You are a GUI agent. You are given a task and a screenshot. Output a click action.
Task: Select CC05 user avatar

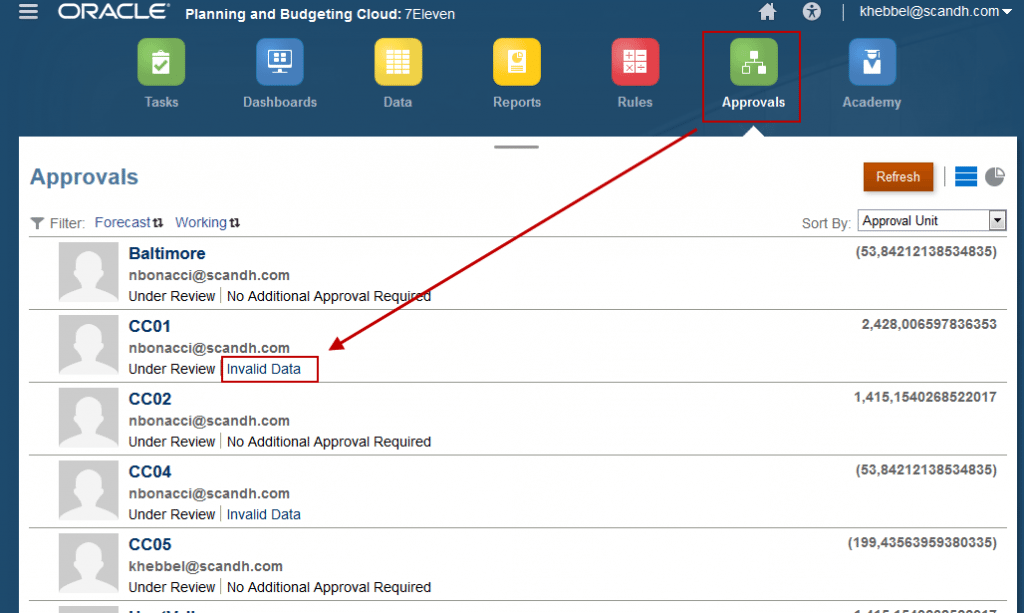coord(88,563)
